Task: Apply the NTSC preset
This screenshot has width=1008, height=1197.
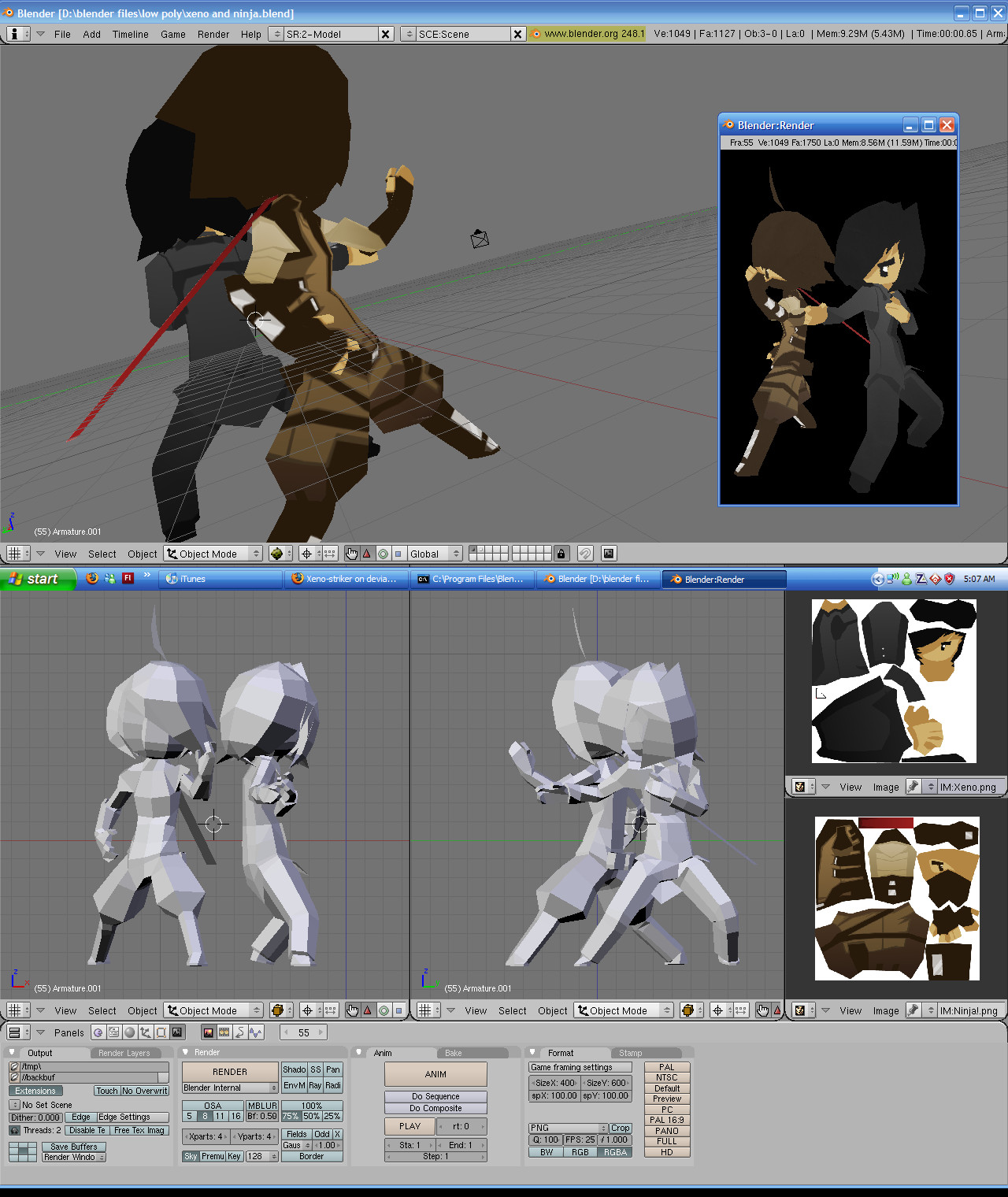Action: [x=667, y=1077]
